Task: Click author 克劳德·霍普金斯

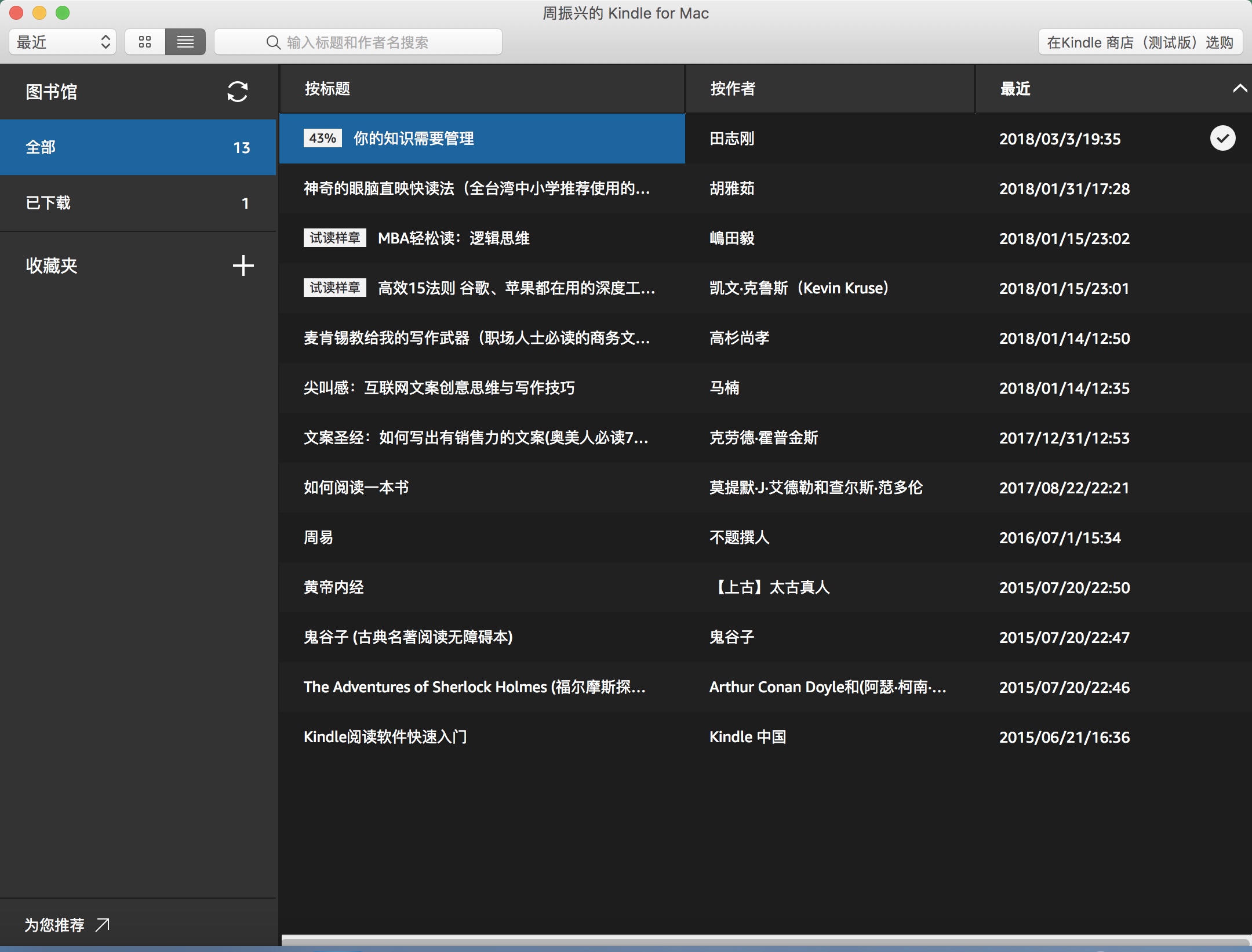Action: 764,438
